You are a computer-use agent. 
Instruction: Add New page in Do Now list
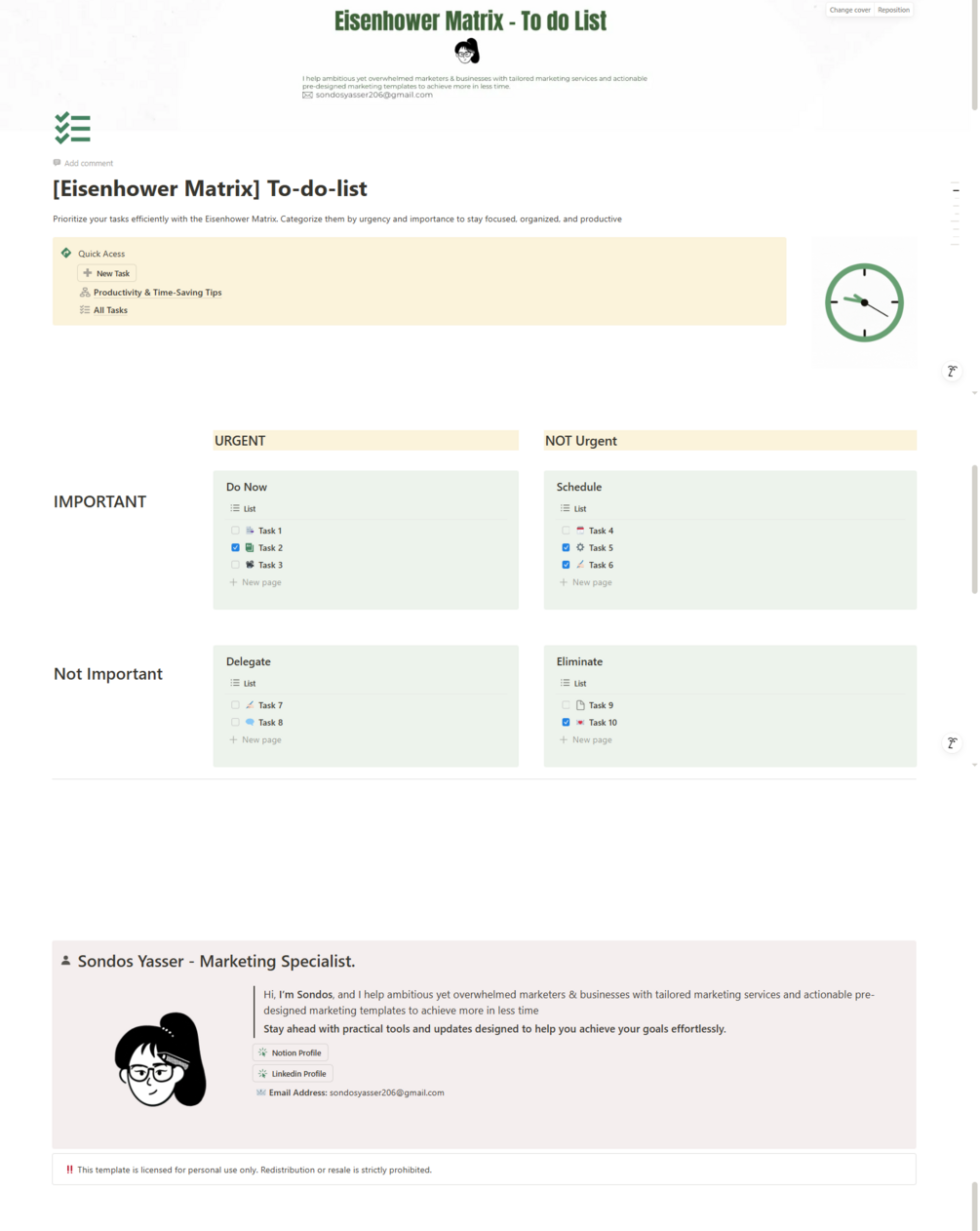tap(255, 582)
